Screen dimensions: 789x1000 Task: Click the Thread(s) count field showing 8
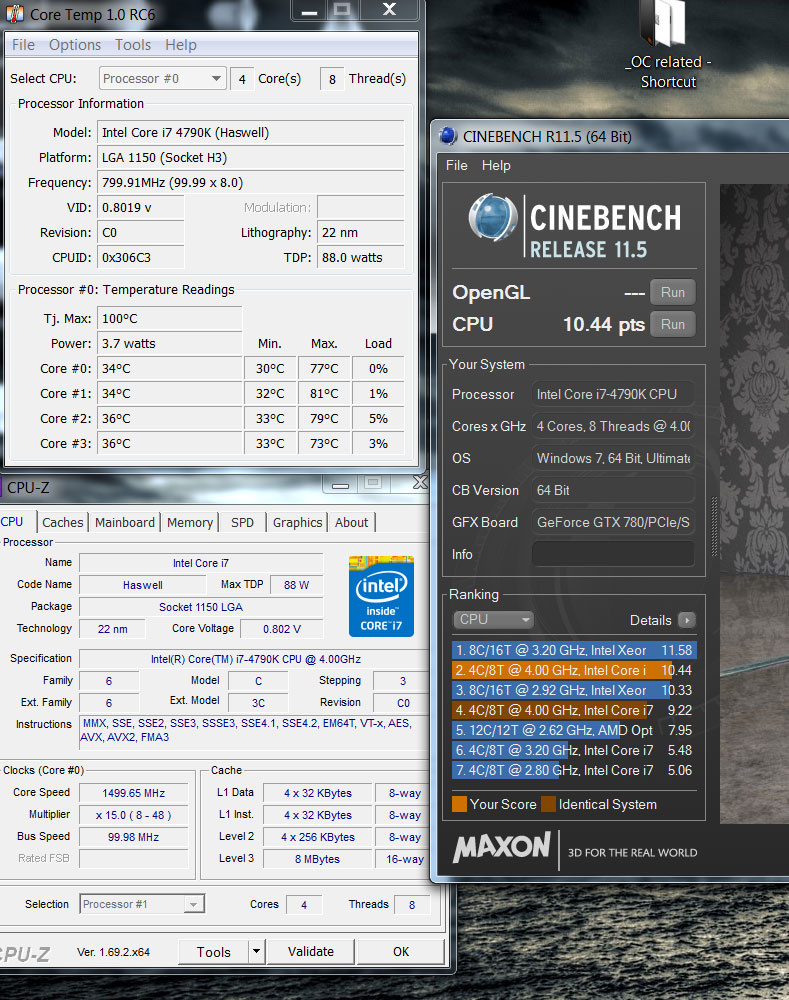click(x=332, y=79)
